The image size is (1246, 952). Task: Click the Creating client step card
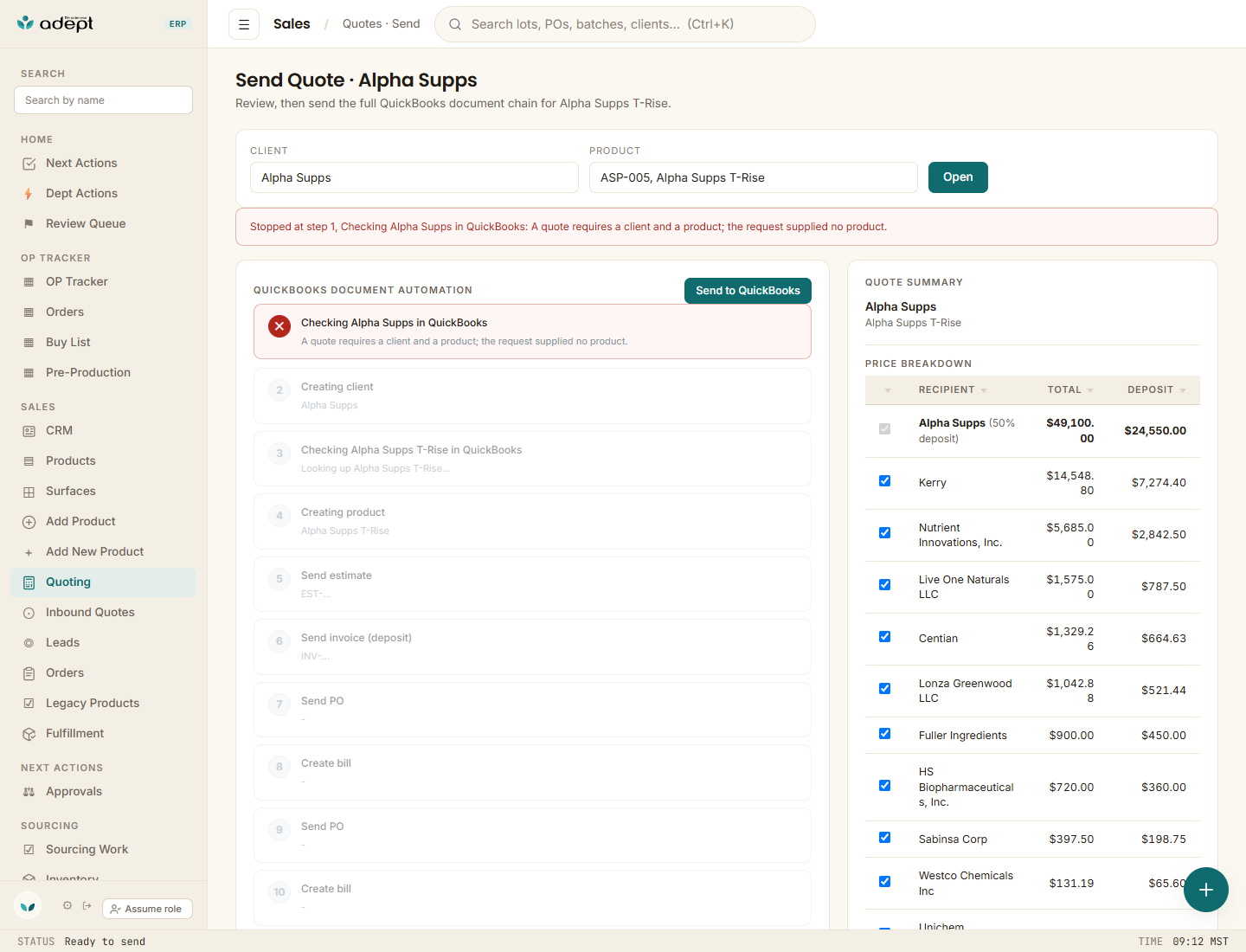pyautogui.click(x=532, y=396)
